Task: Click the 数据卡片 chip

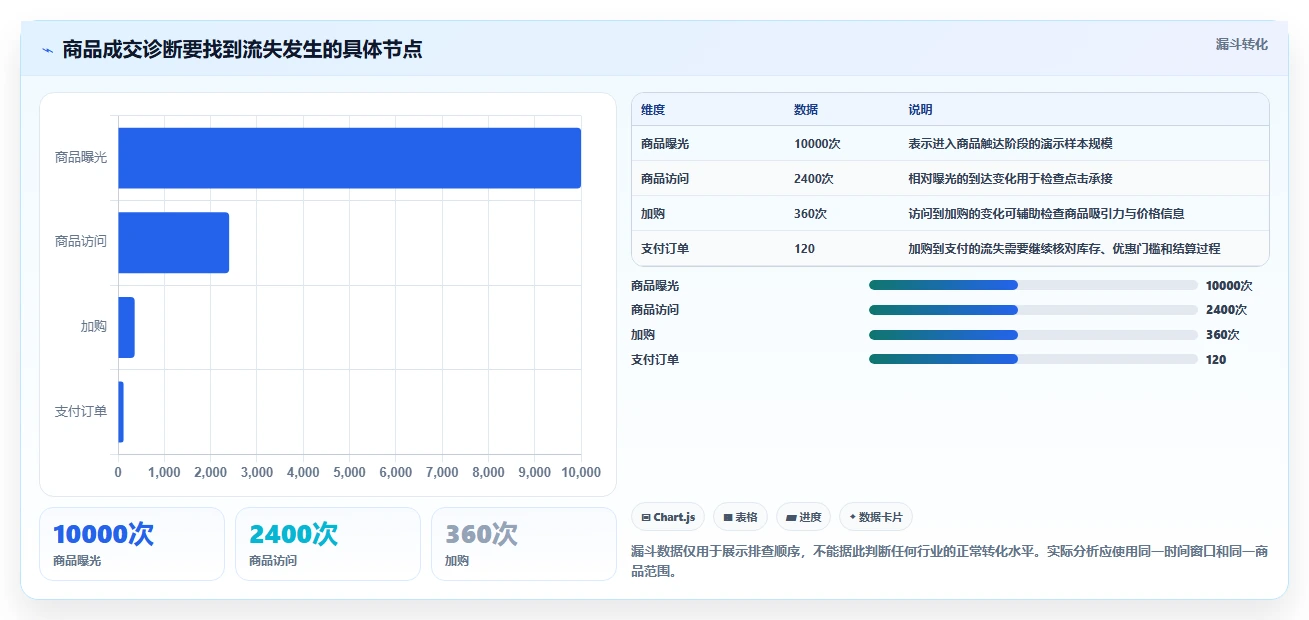Action: (876, 517)
